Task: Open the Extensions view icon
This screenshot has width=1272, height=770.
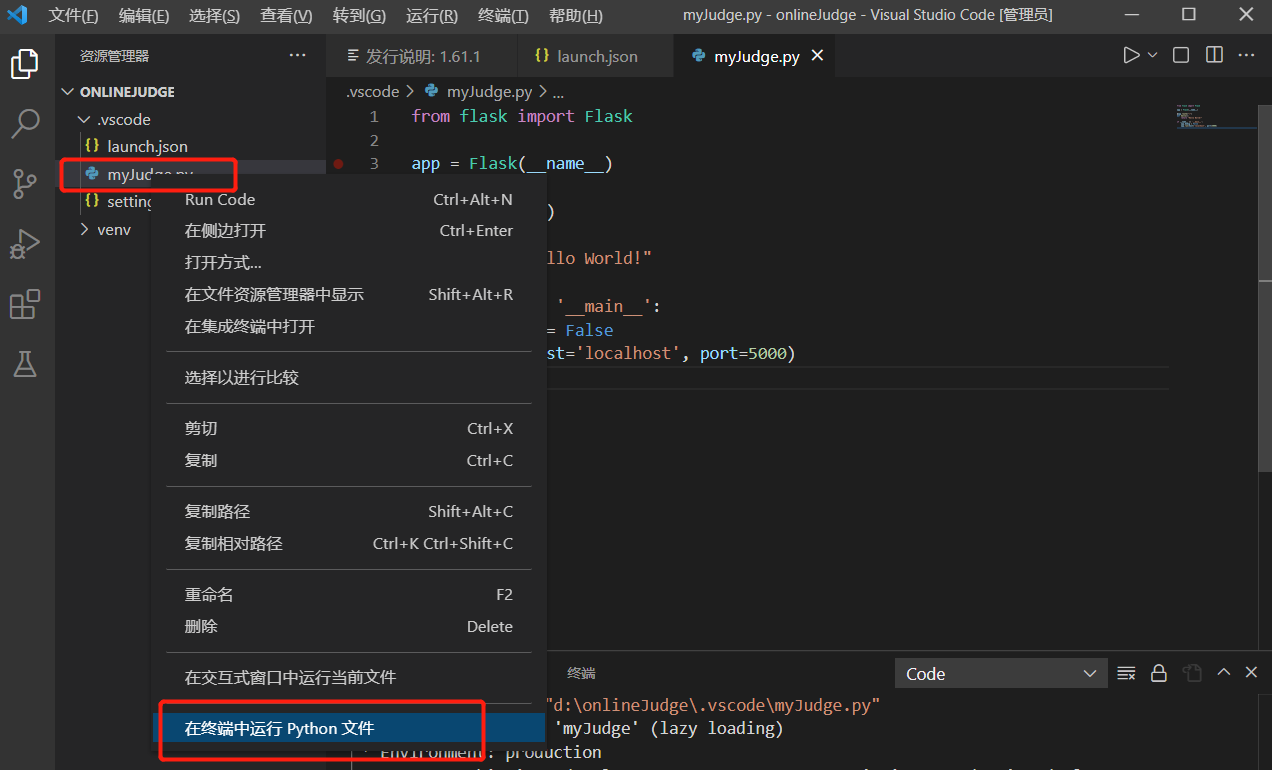Action: (x=25, y=304)
